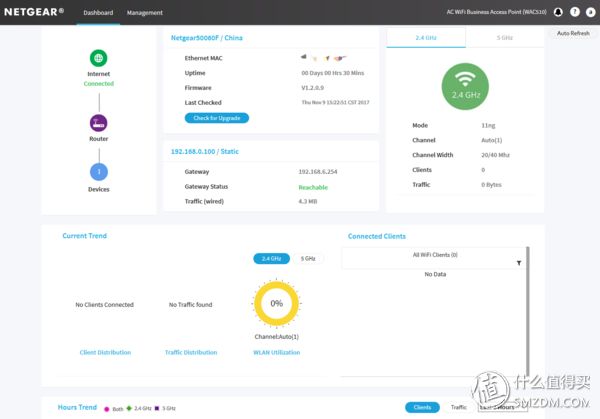The height and width of the screenshot is (419, 600).
Task: Click the 0 Bytes traffic value
Action: coord(491,185)
